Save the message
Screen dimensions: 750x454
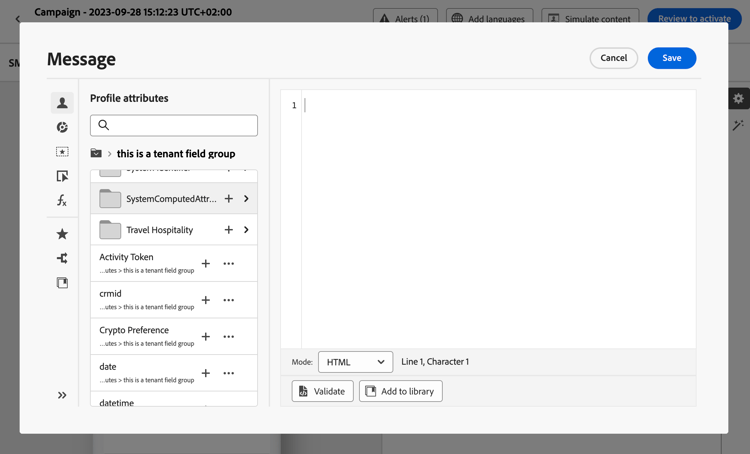pos(672,58)
